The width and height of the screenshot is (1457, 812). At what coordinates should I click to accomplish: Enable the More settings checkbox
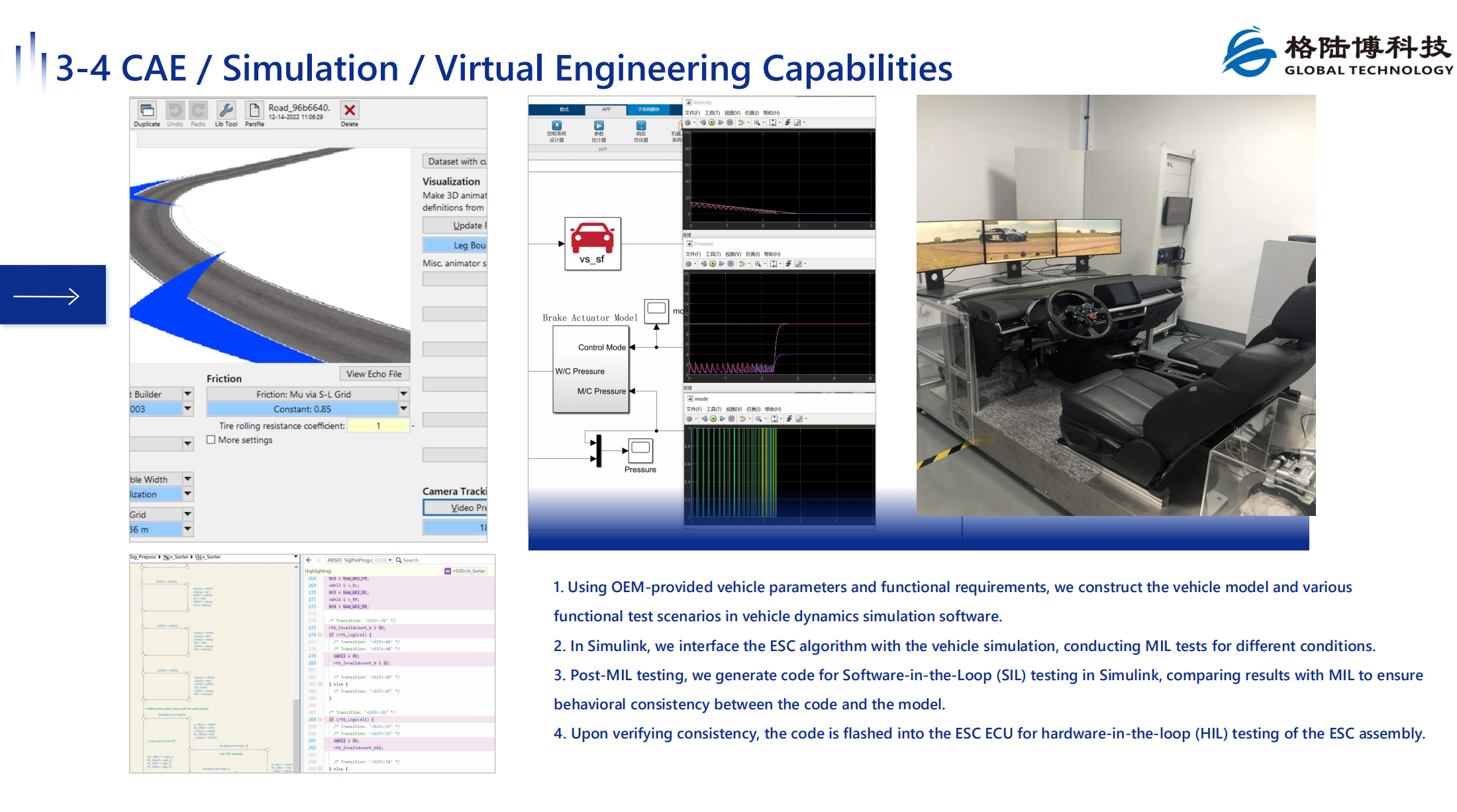coord(211,440)
